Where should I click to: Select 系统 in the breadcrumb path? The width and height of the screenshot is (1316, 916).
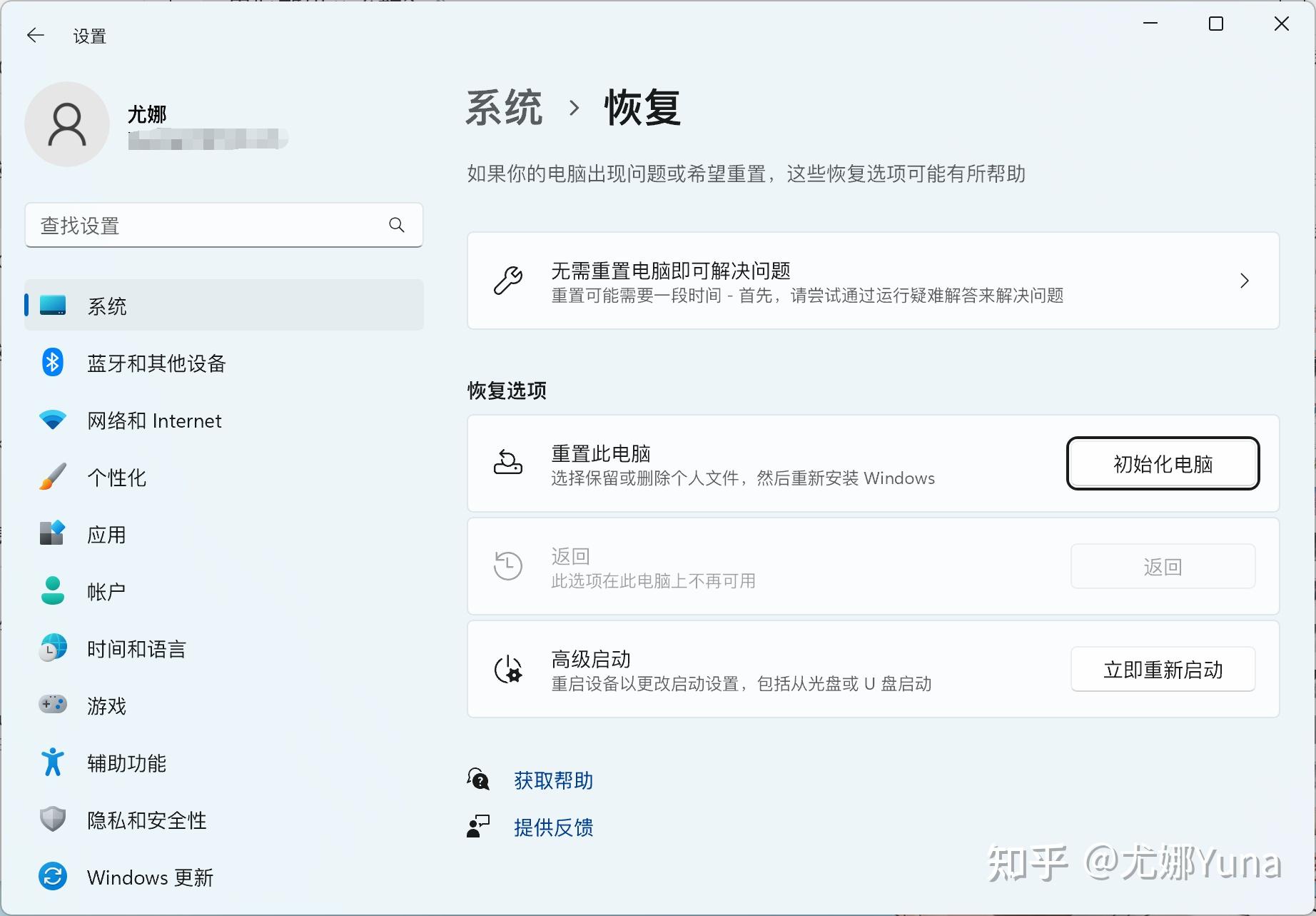click(x=503, y=109)
